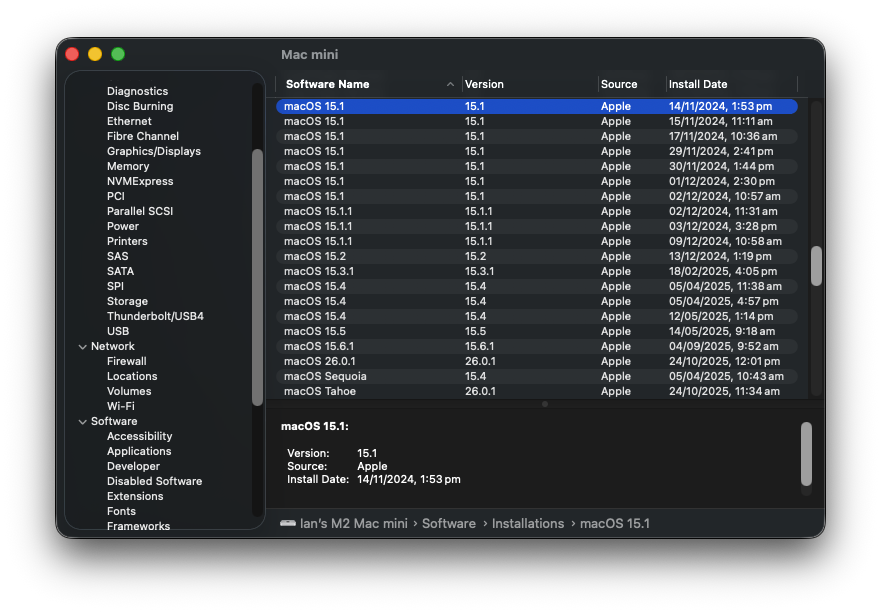Click the Mac mini icon in path bar
This screenshot has height=612, width=881.
pyautogui.click(x=288, y=523)
